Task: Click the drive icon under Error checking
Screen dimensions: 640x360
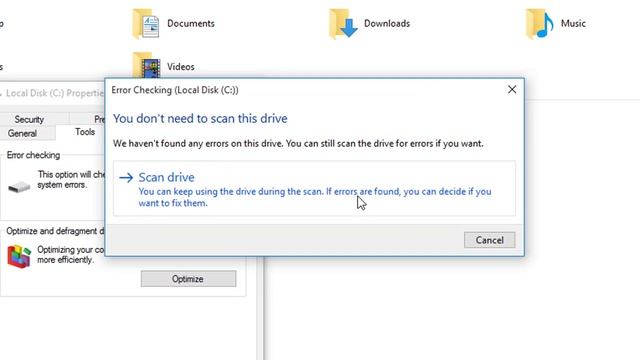Action: coord(19,187)
